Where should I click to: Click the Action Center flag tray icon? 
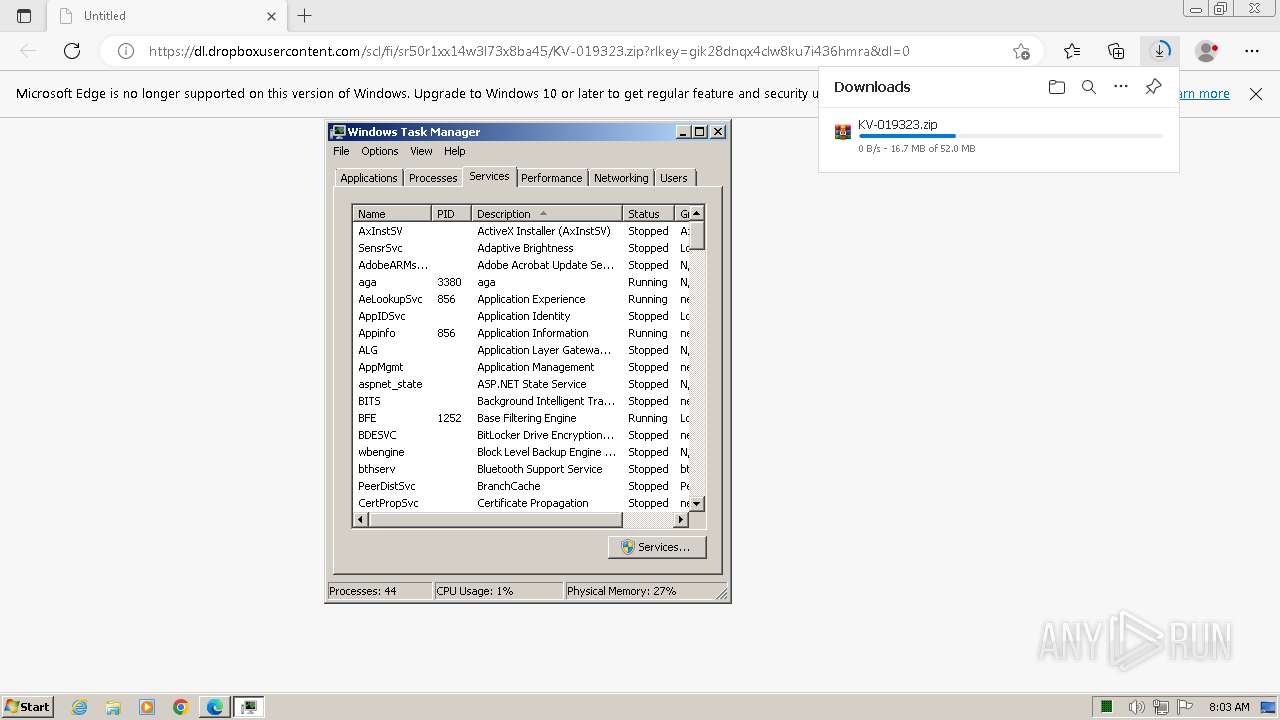[x=1185, y=707]
